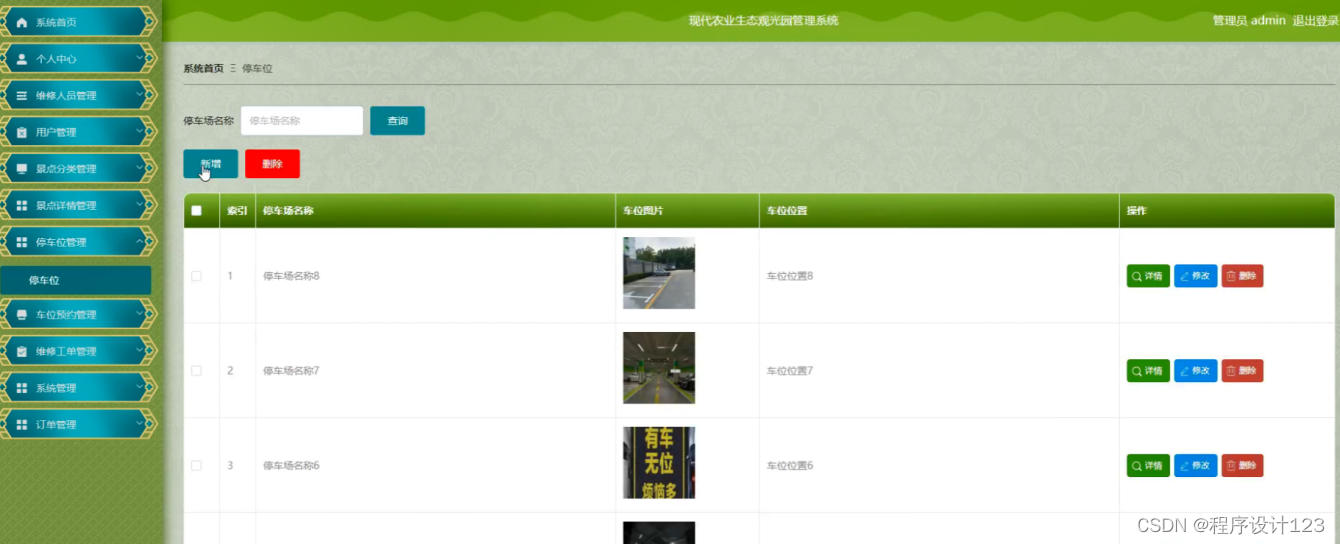
Task: Click the row 删除 button for 停车场名称7
Action: (x=1242, y=371)
